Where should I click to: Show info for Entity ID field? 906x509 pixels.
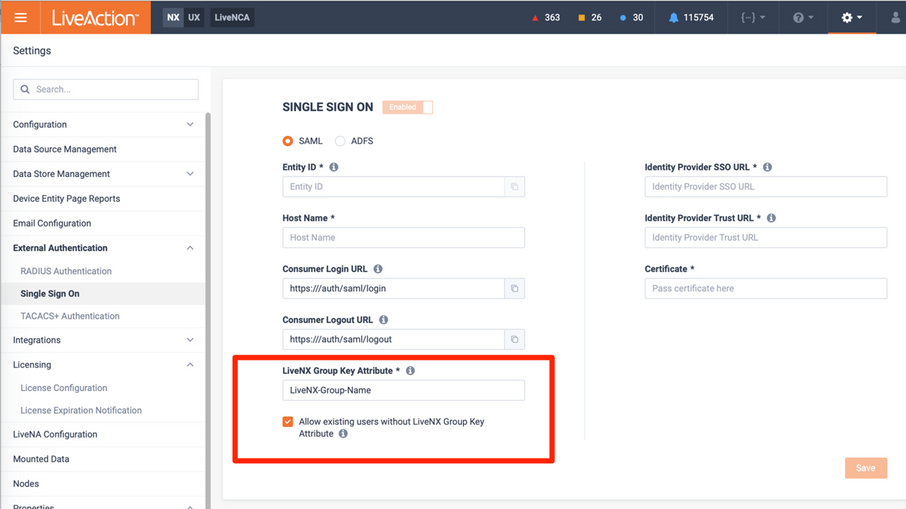click(x=334, y=167)
